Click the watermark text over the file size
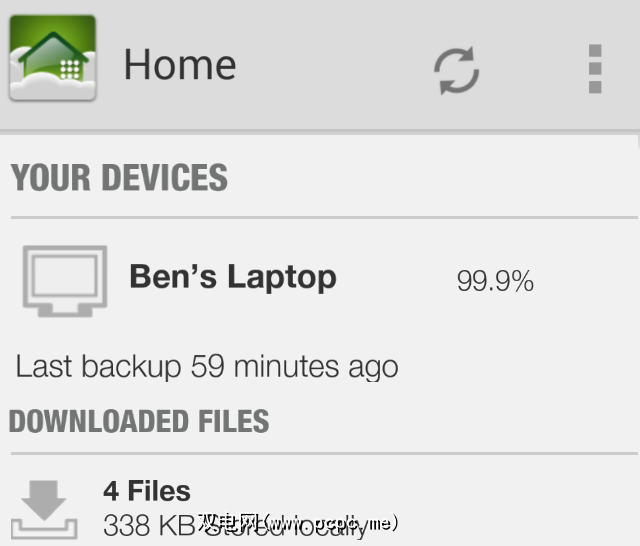Screen dimensions: 640x546 tap(298, 522)
